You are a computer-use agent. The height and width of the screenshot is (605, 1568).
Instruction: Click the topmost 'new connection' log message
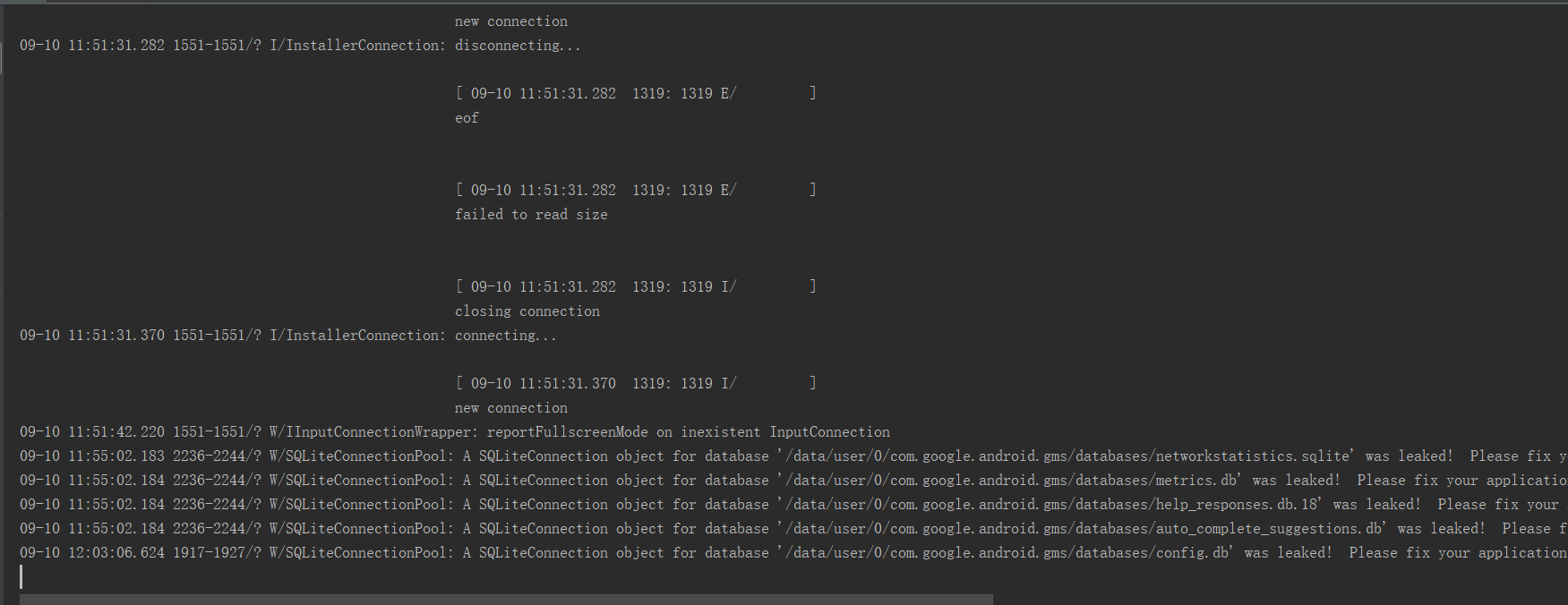[x=511, y=21]
